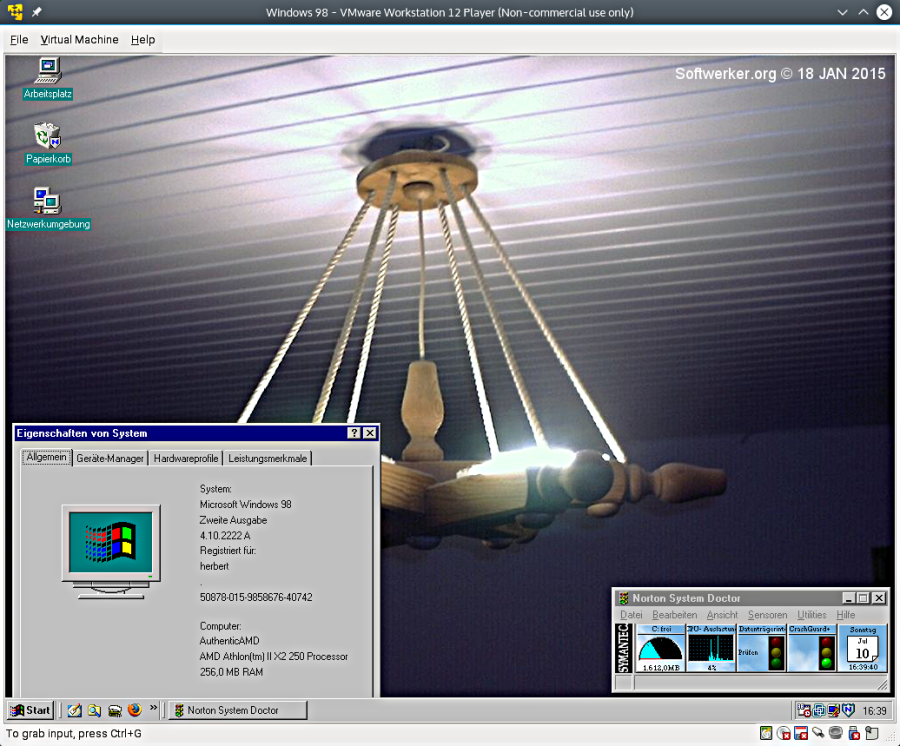Click the calendar date sensor in Norton
Screen dimensions: 900x746
(861, 648)
